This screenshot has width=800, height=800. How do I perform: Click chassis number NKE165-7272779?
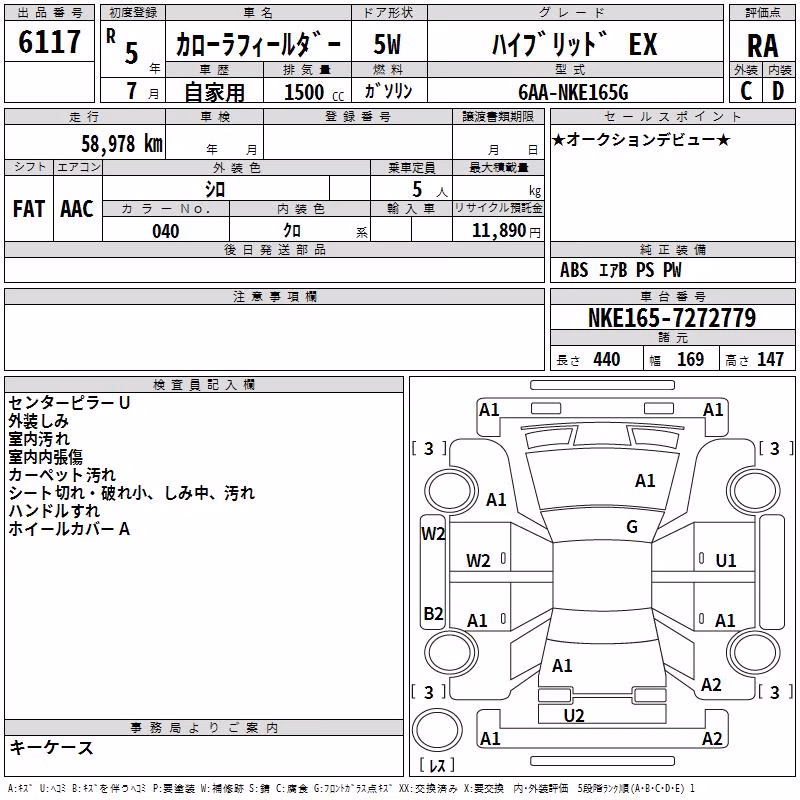tap(672, 318)
